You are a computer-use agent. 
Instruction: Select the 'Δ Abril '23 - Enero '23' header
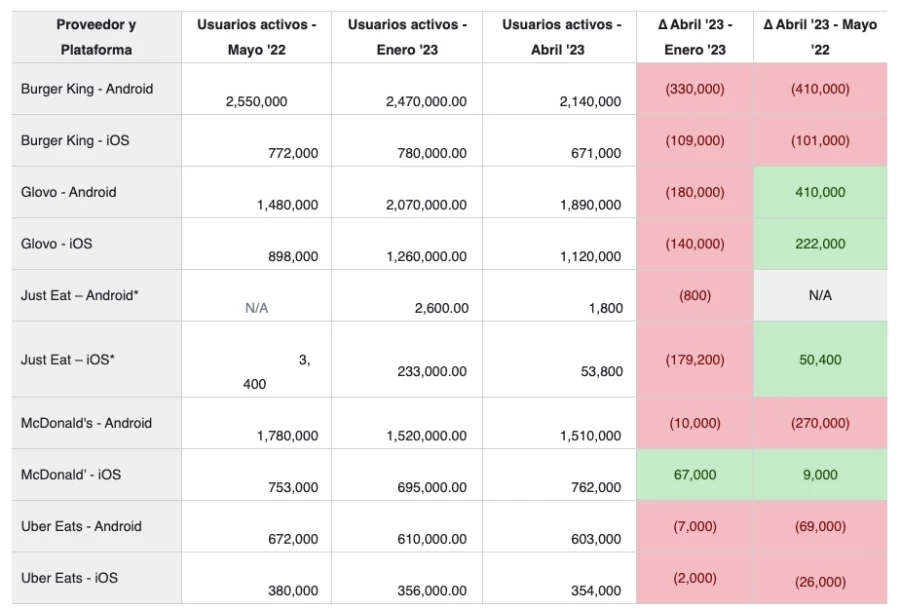(x=695, y=37)
